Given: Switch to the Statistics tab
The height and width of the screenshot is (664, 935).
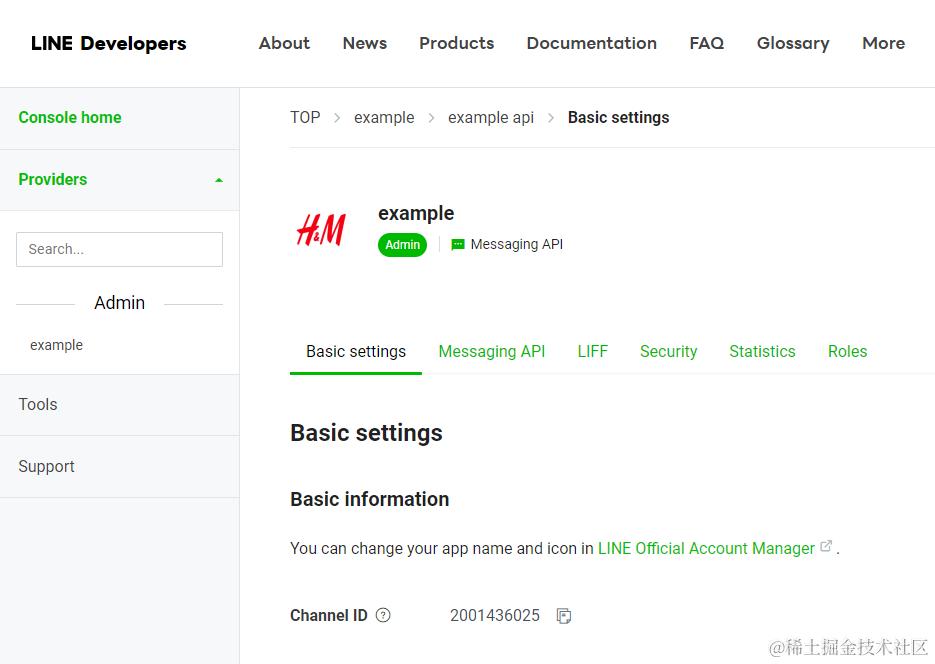Looking at the screenshot, I should point(762,352).
